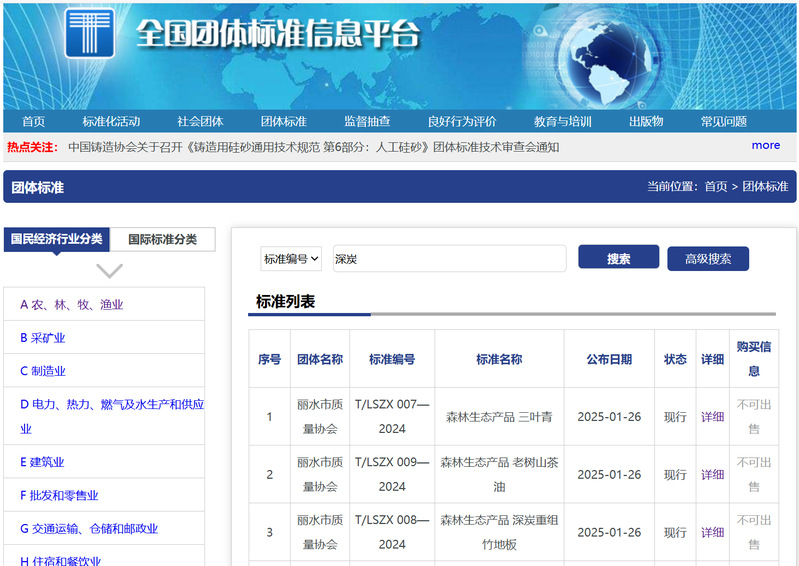The height and width of the screenshot is (566, 799).
Task: Click code cell T/LSZX 009—2024
Action: pyautogui.click(x=392, y=474)
